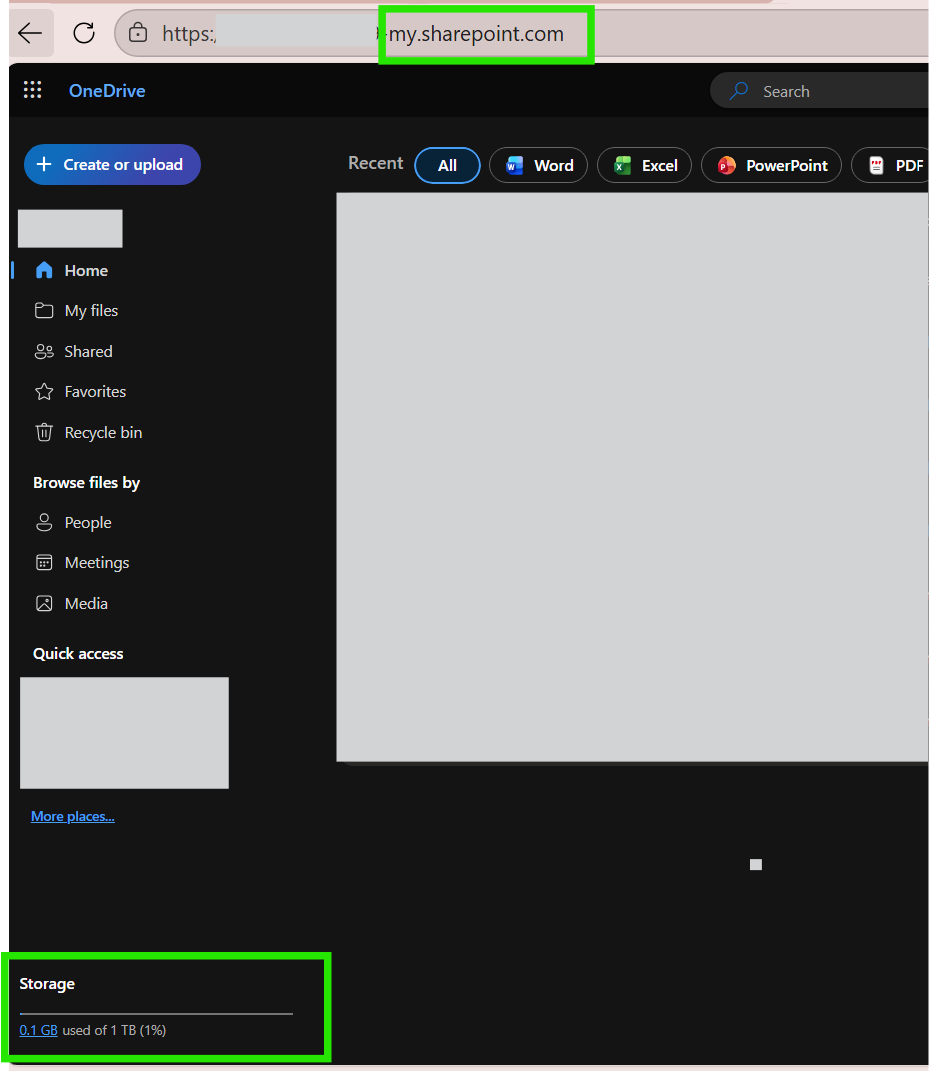Filter recent files by PowerPoint

click(771, 165)
